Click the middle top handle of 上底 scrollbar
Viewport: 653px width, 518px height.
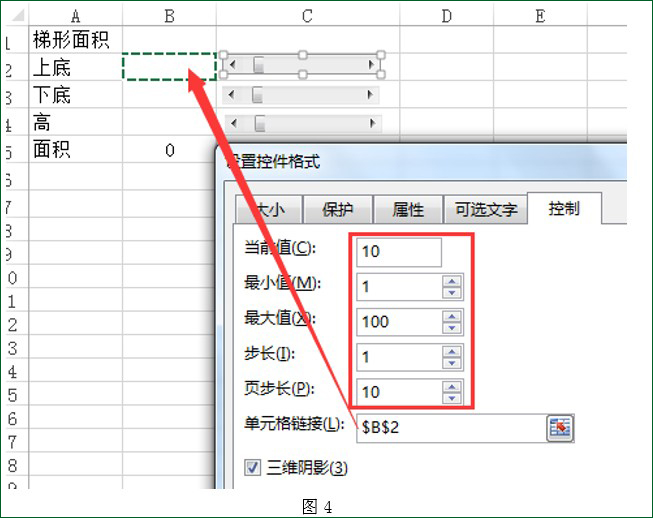pos(303,55)
